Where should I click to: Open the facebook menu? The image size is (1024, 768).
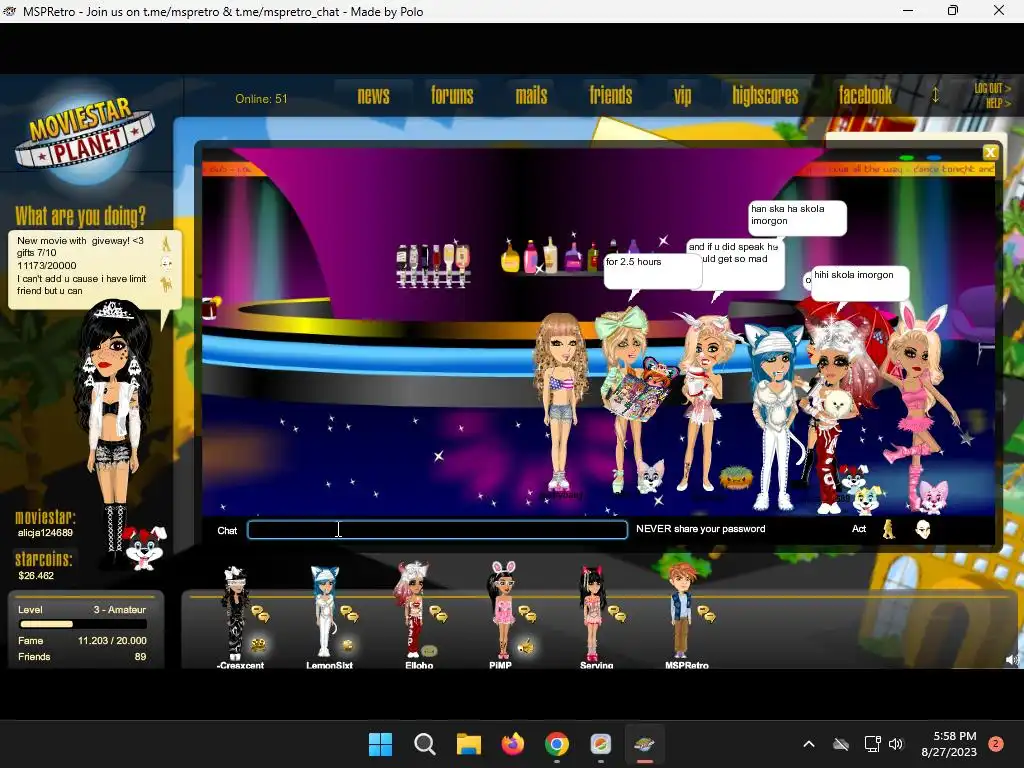(865, 96)
